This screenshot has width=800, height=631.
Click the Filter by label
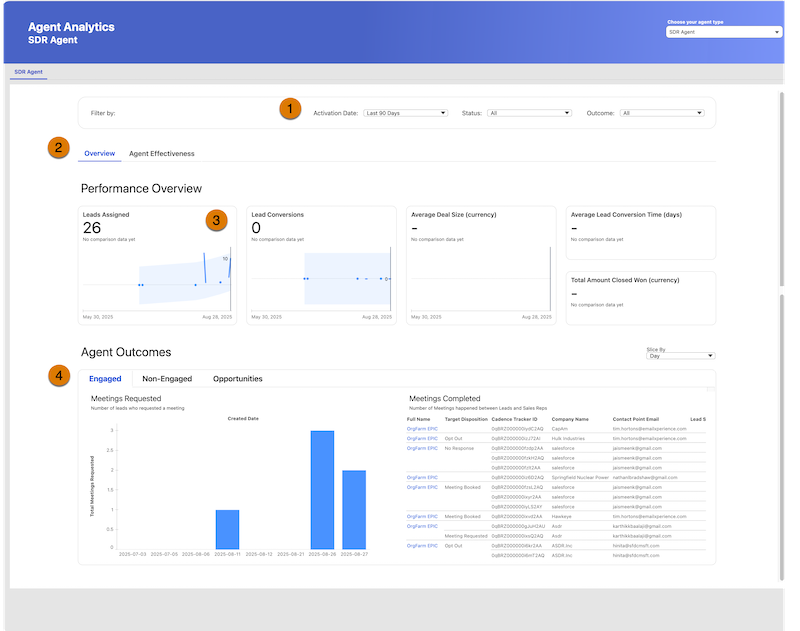point(103,113)
